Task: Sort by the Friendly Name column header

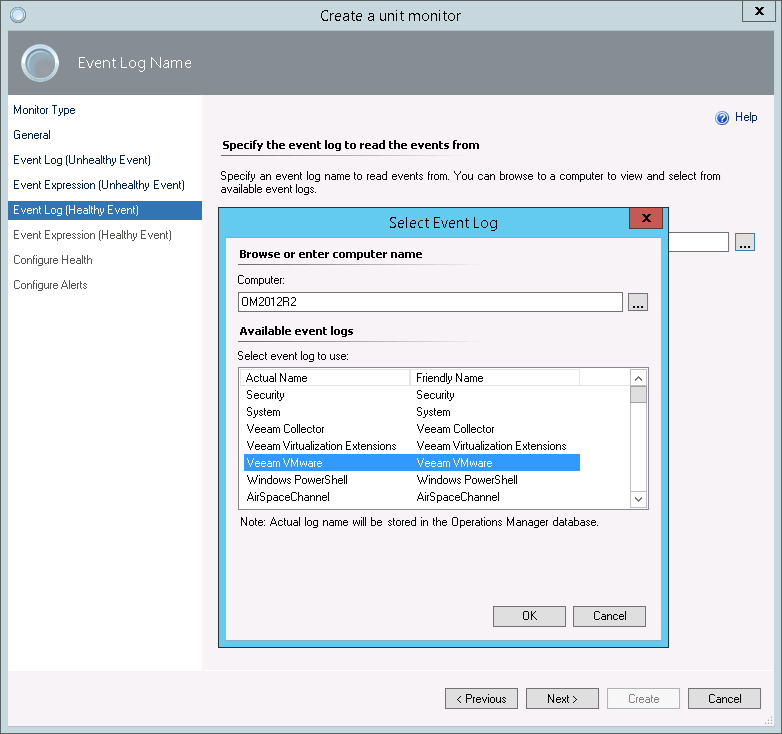Action: (x=494, y=378)
